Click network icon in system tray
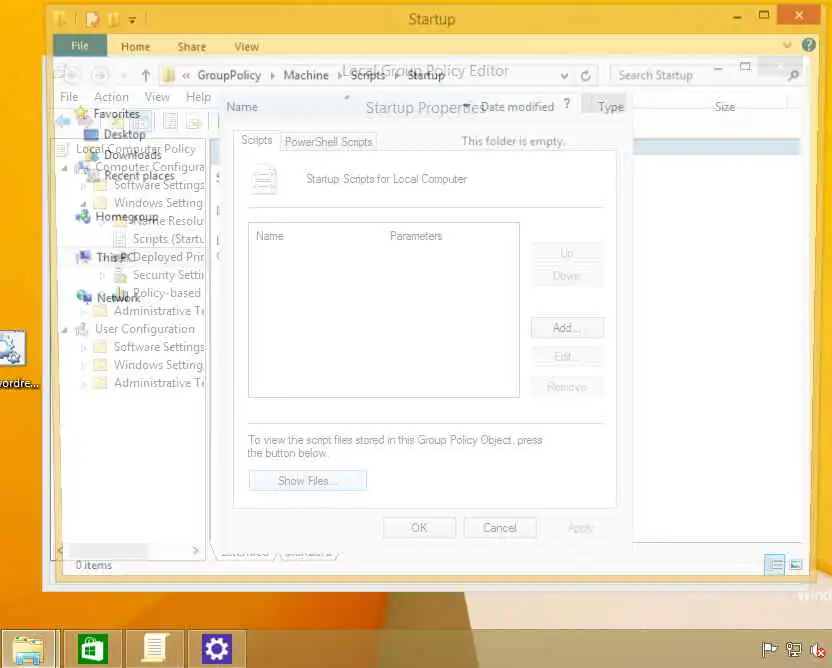 [793, 649]
